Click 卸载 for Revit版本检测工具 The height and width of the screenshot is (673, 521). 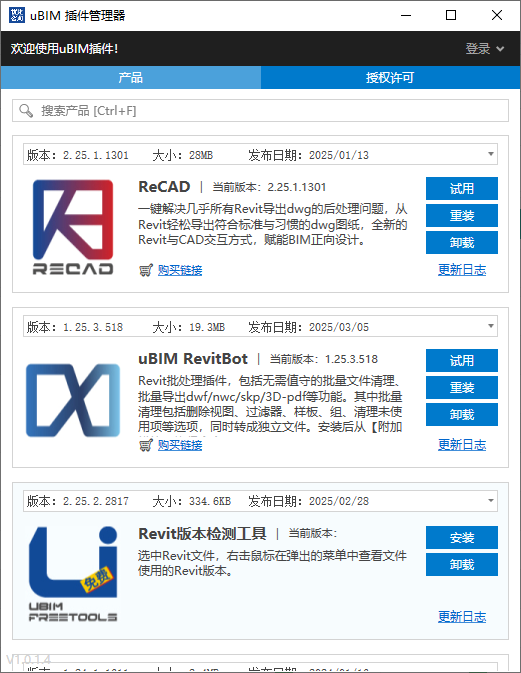(462, 564)
